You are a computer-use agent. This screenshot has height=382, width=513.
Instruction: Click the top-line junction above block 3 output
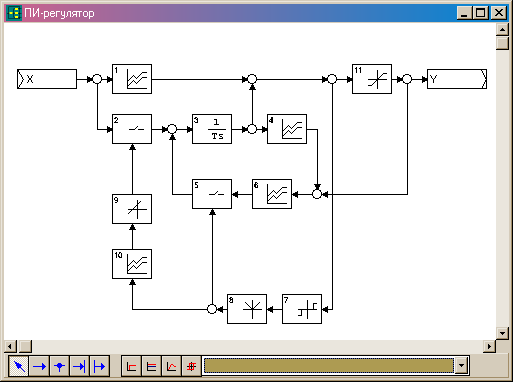point(252,79)
